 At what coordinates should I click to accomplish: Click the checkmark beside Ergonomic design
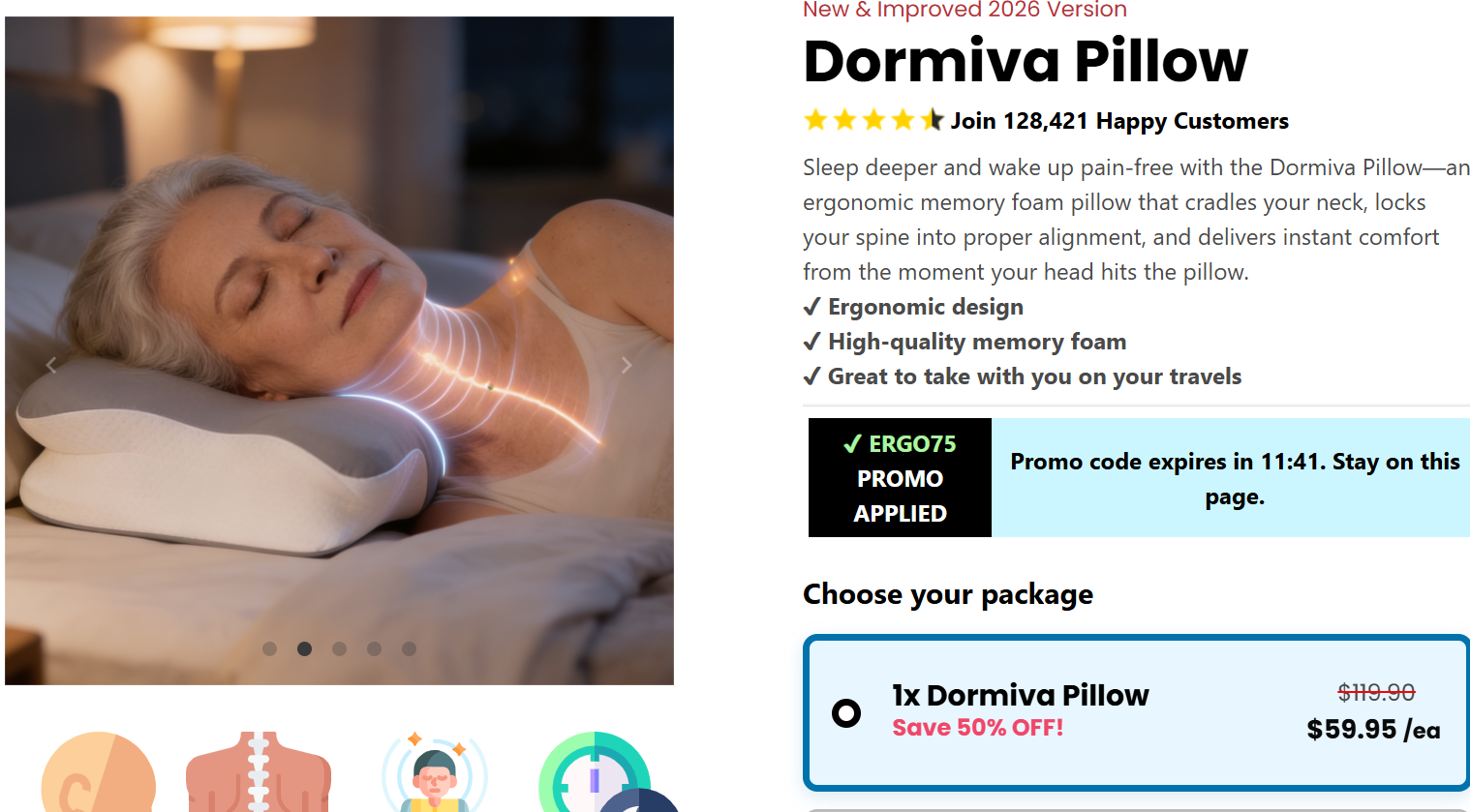coord(812,307)
